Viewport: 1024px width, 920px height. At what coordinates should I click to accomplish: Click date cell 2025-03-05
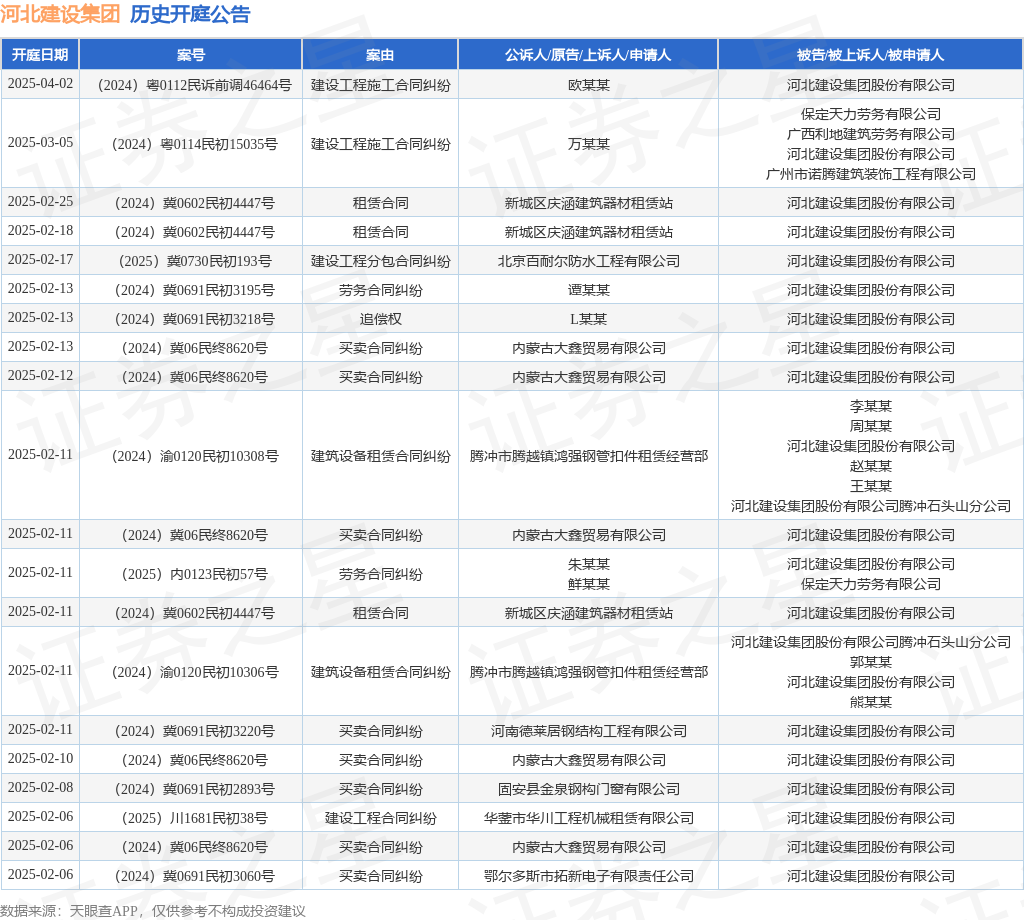(x=40, y=143)
